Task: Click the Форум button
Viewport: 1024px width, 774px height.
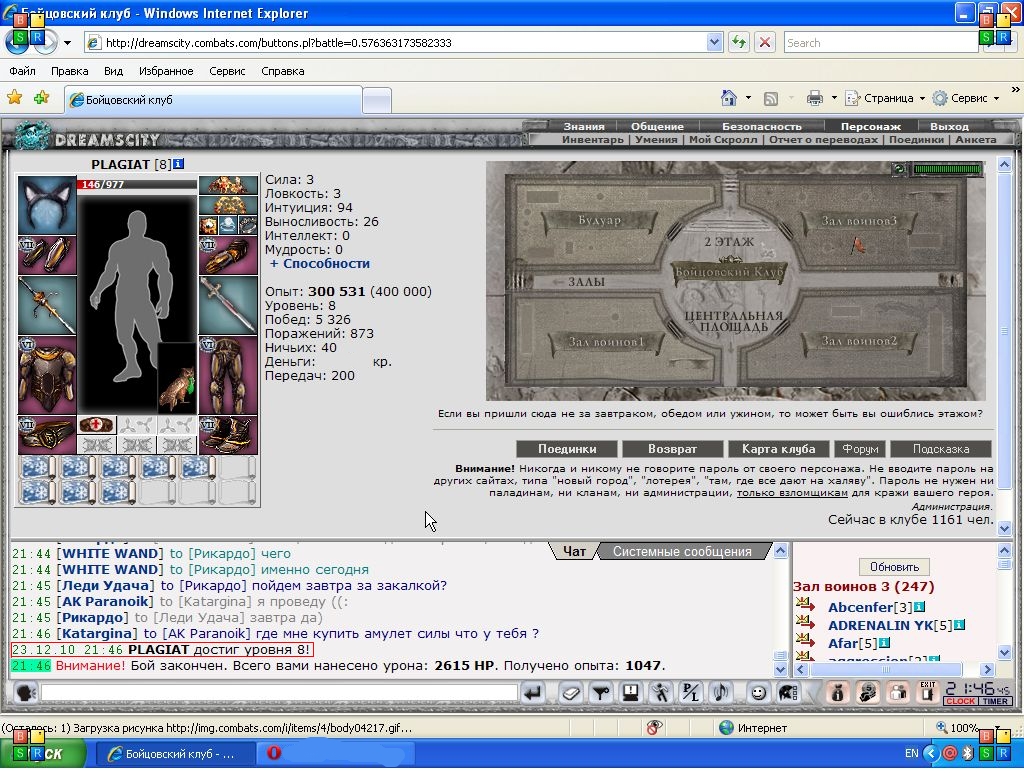Action: 860,449
